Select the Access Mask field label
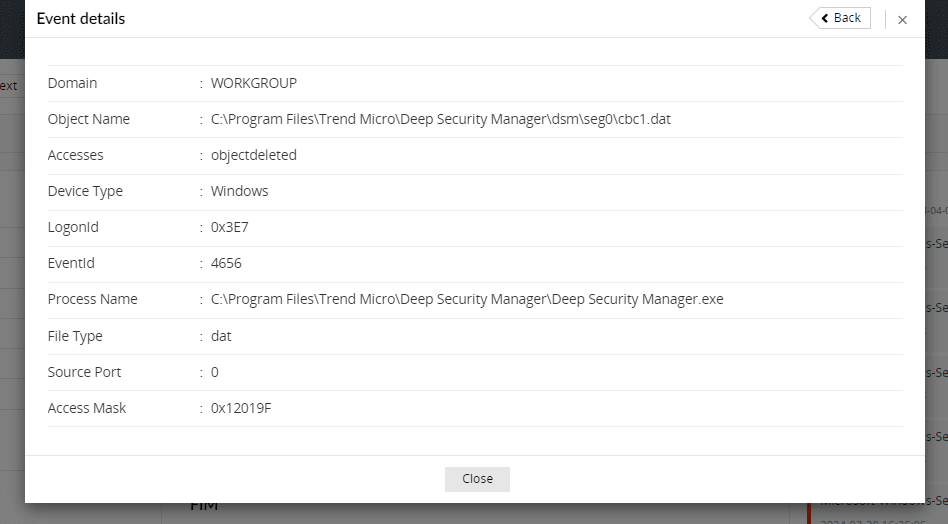The width and height of the screenshot is (948, 524). coord(87,408)
